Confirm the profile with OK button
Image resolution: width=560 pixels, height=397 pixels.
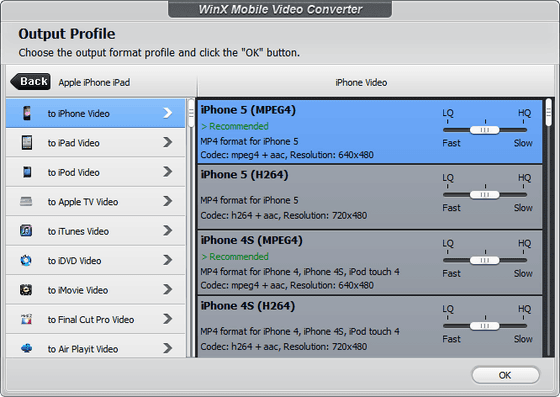(505, 375)
